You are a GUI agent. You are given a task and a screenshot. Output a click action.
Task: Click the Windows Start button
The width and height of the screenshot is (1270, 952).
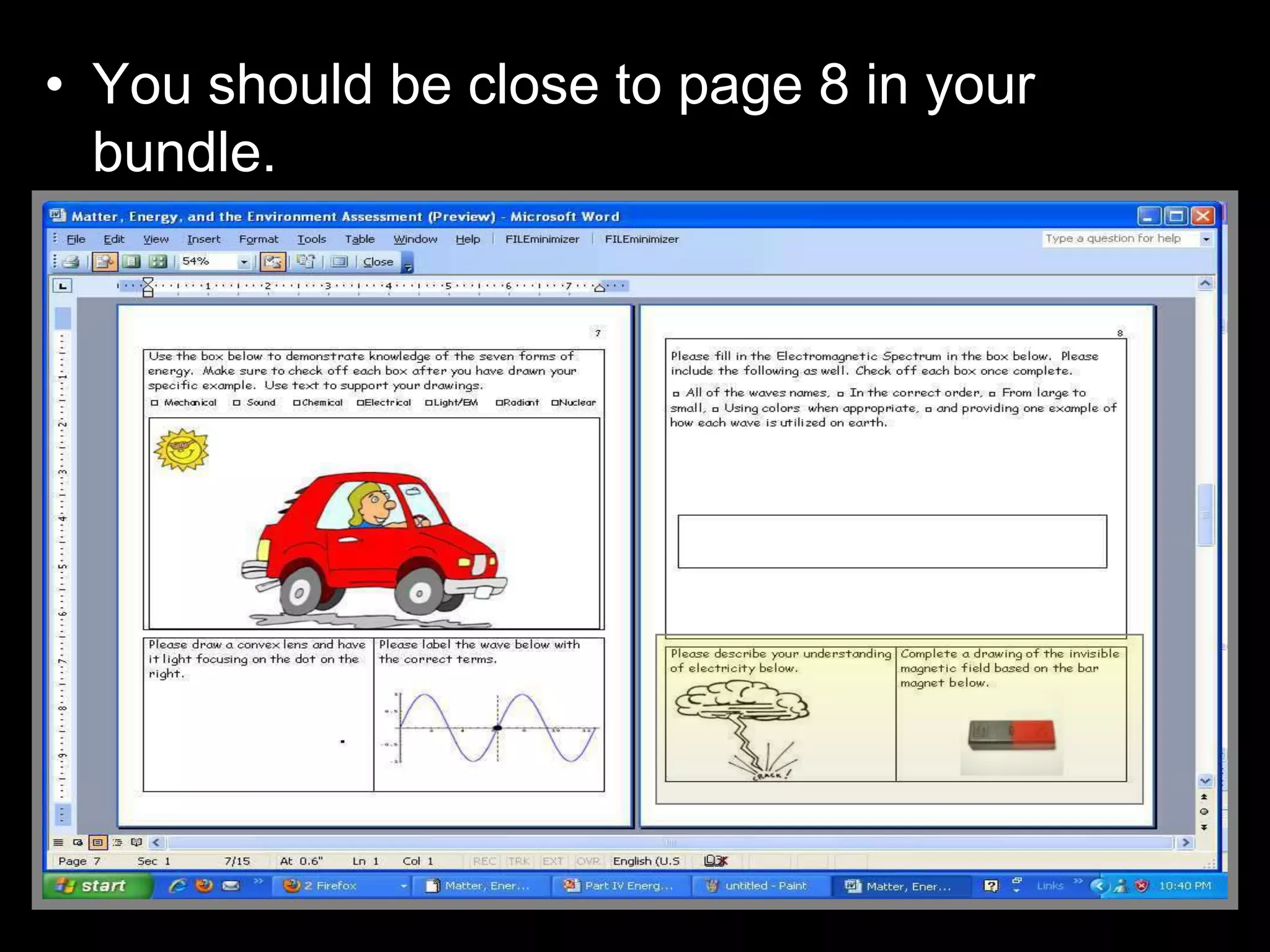click(x=97, y=886)
